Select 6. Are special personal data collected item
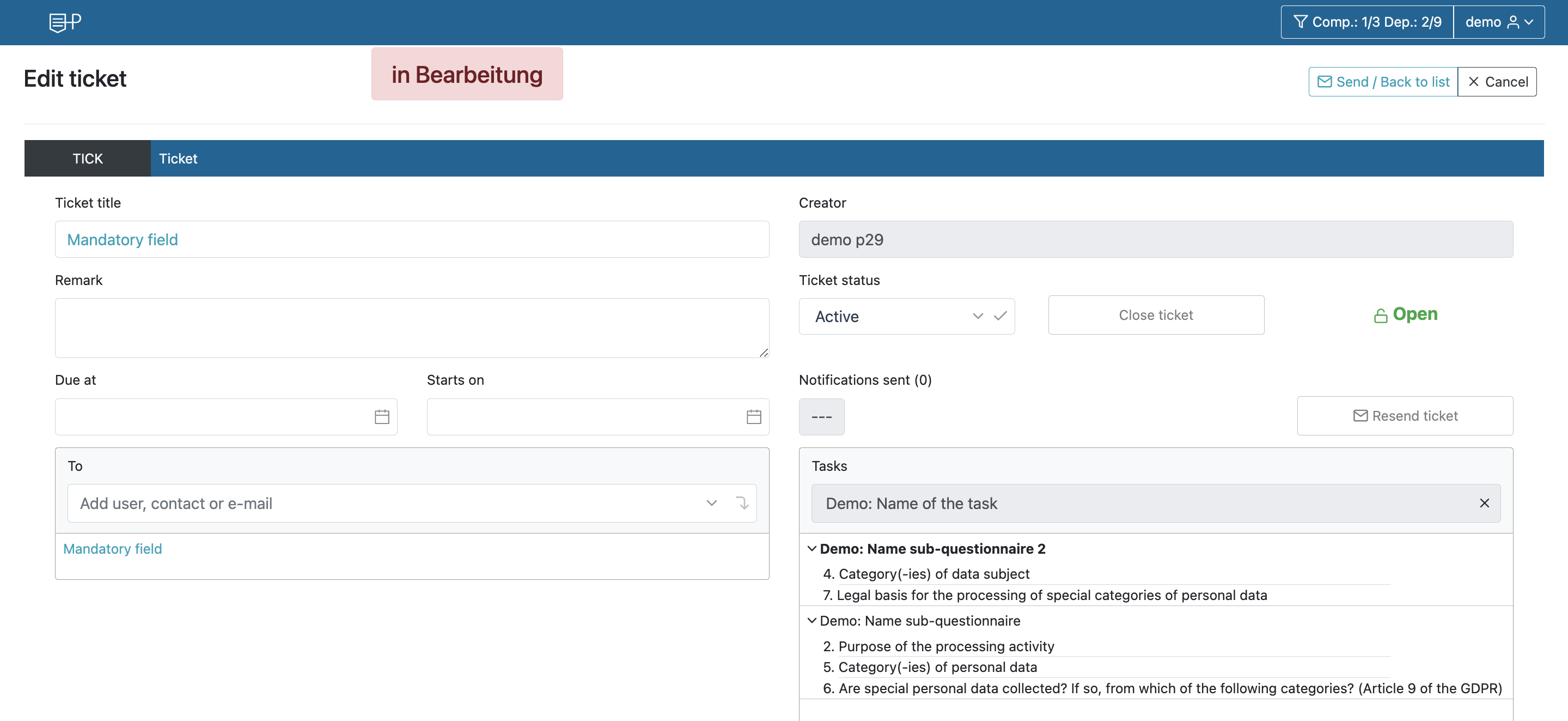Screen dimensions: 1568x721 pos(1162,688)
